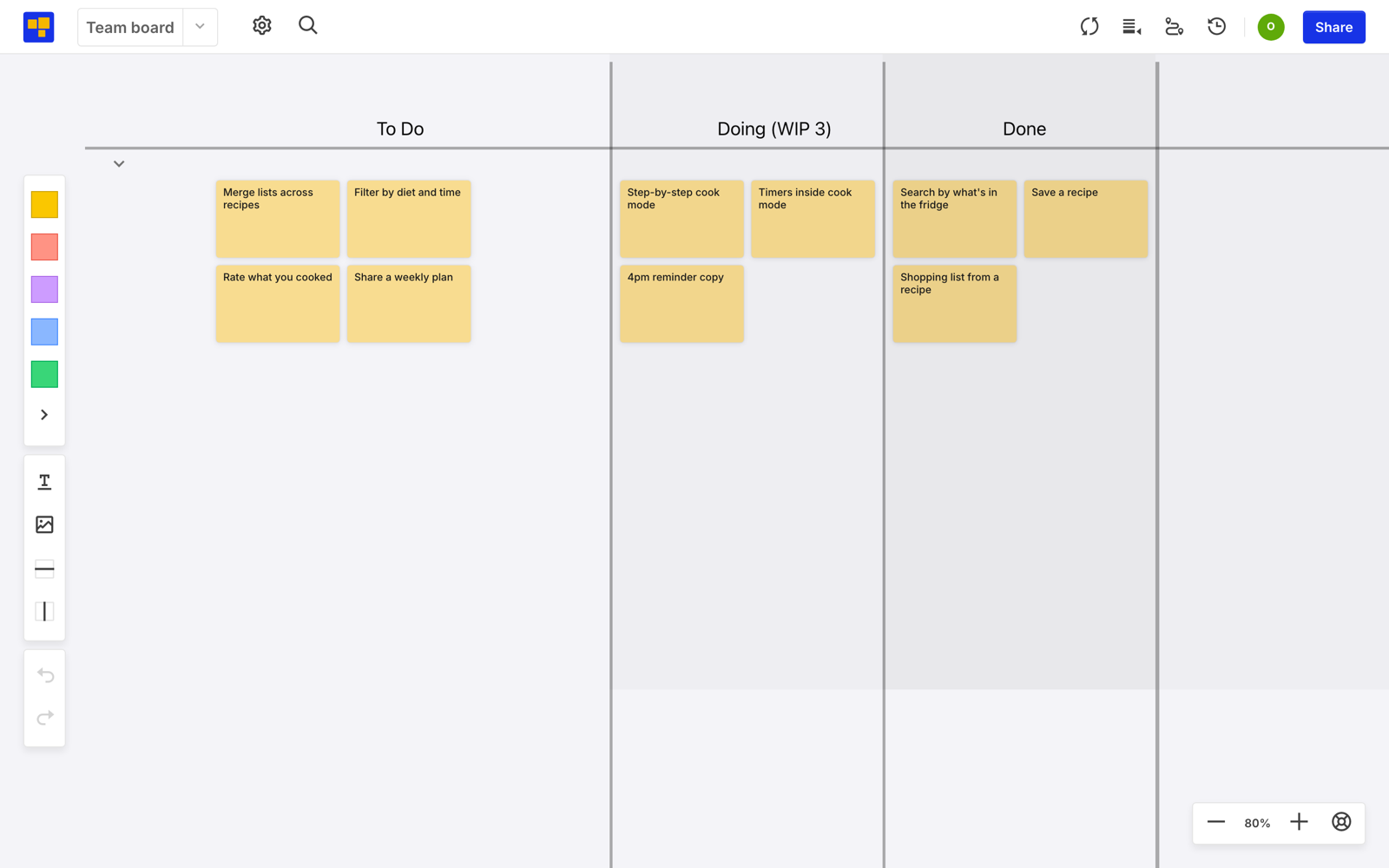
Task: Click the 'To Do' column header
Action: pos(400,129)
